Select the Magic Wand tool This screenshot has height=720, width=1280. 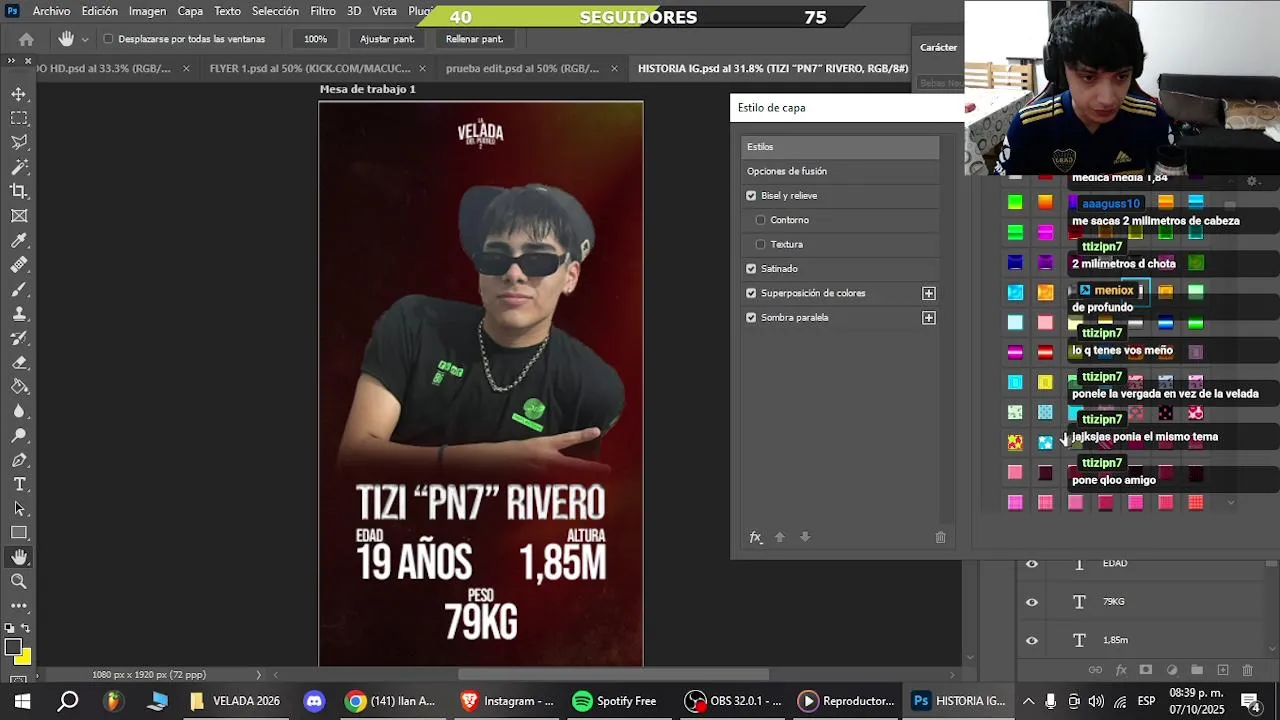pos(19,167)
